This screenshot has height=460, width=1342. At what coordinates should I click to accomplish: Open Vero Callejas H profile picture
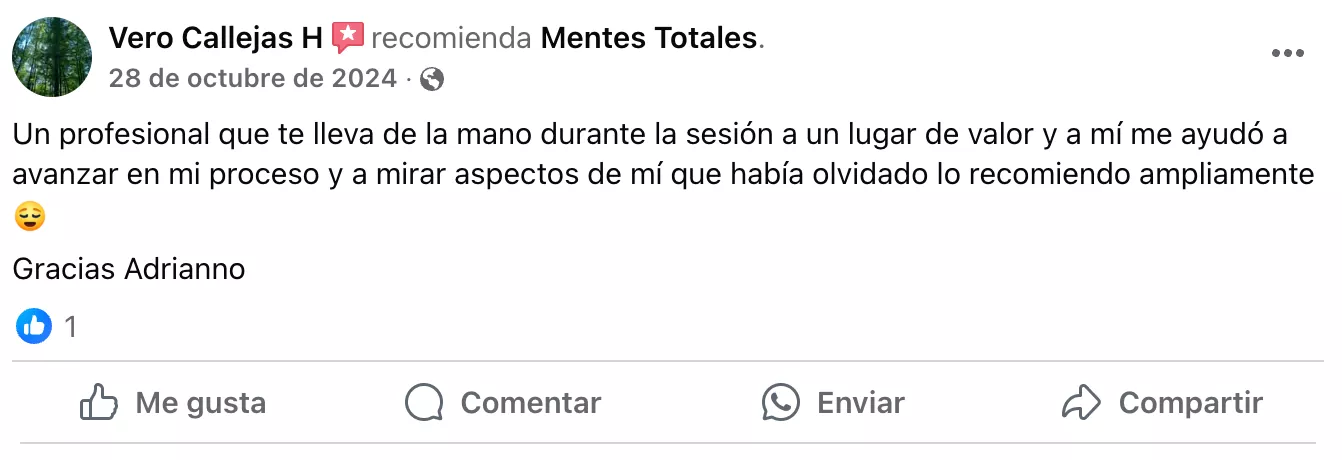52,57
